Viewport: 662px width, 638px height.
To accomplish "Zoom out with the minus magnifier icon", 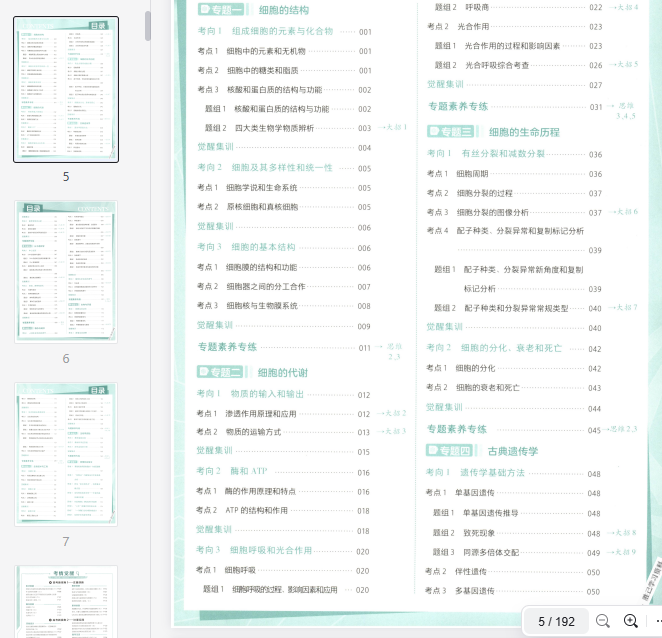I will click(x=602, y=621).
